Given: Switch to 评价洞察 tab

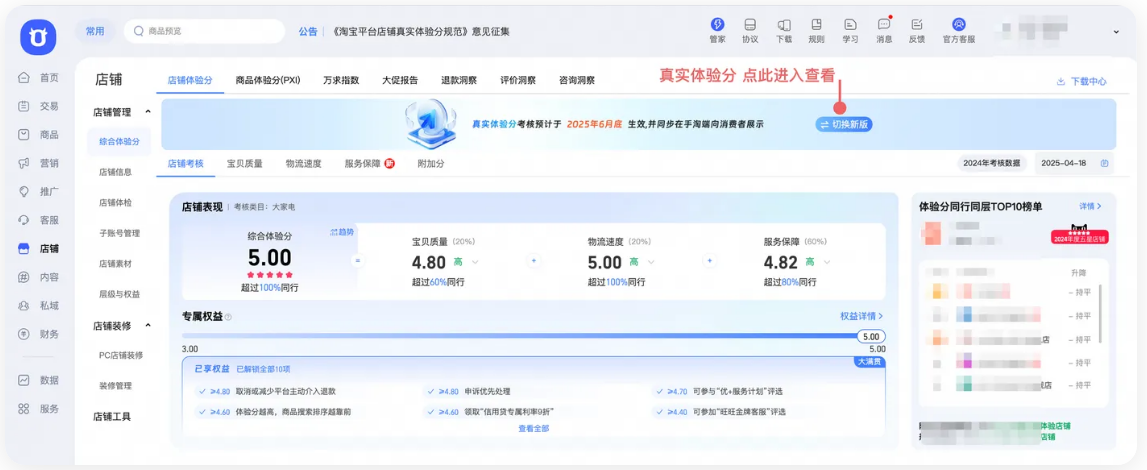Looking at the screenshot, I should point(518,80).
